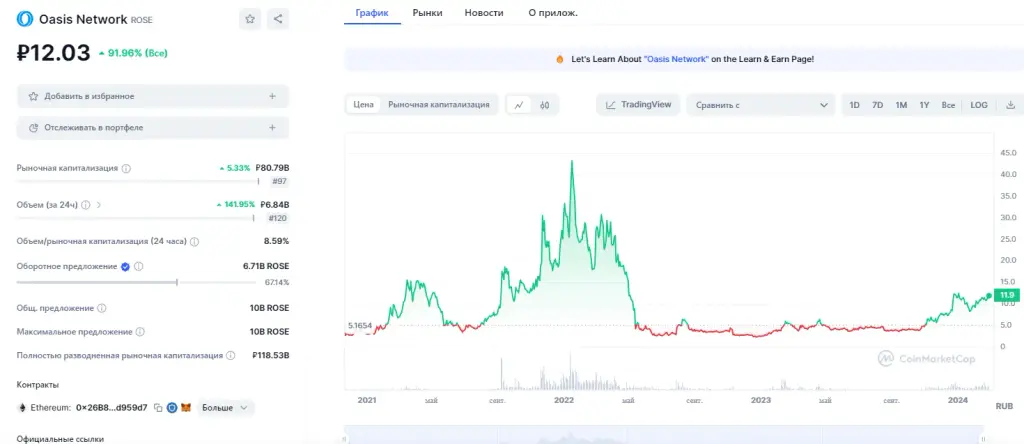This screenshot has height=444, width=1024.
Task: Click the 6.71B ROSE supply value
Action: tap(266, 266)
